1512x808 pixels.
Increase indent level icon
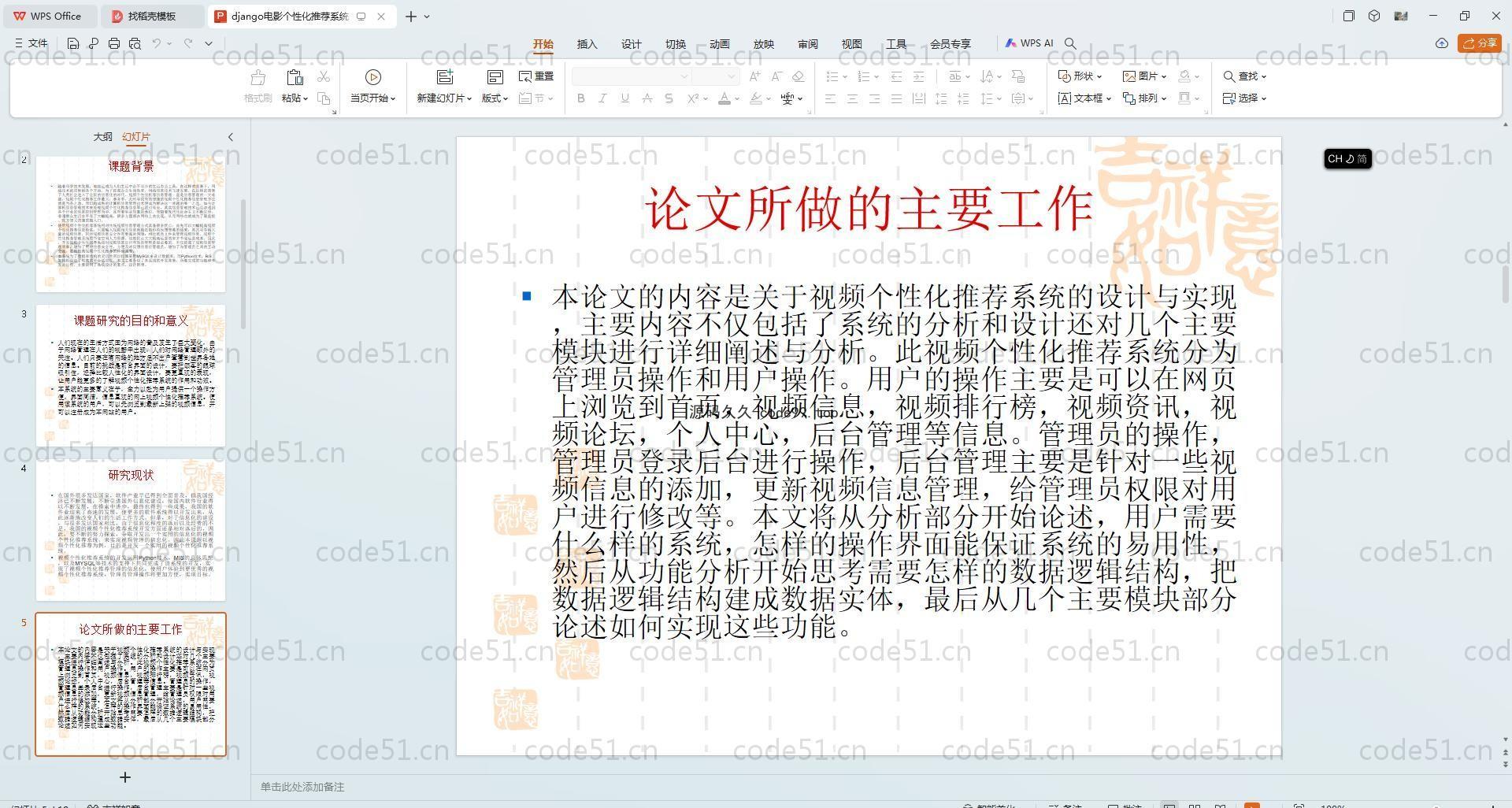click(918, 76)
